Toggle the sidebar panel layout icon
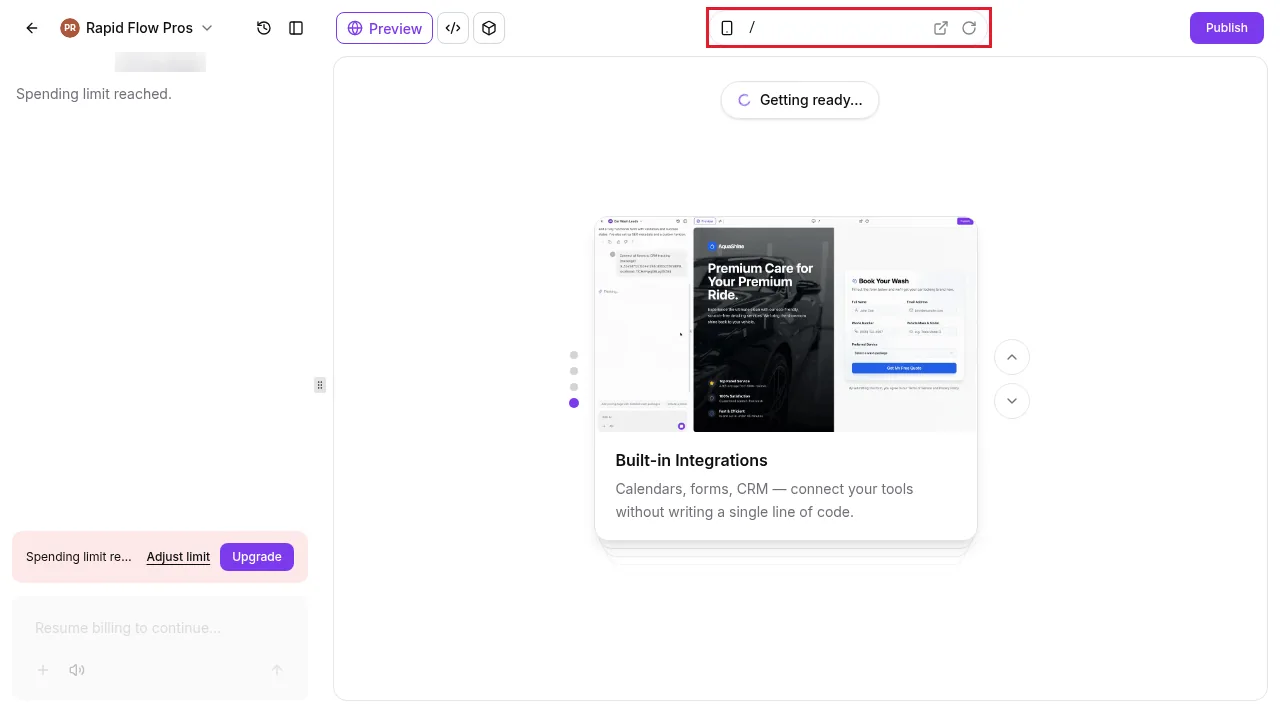 [296, 28]
